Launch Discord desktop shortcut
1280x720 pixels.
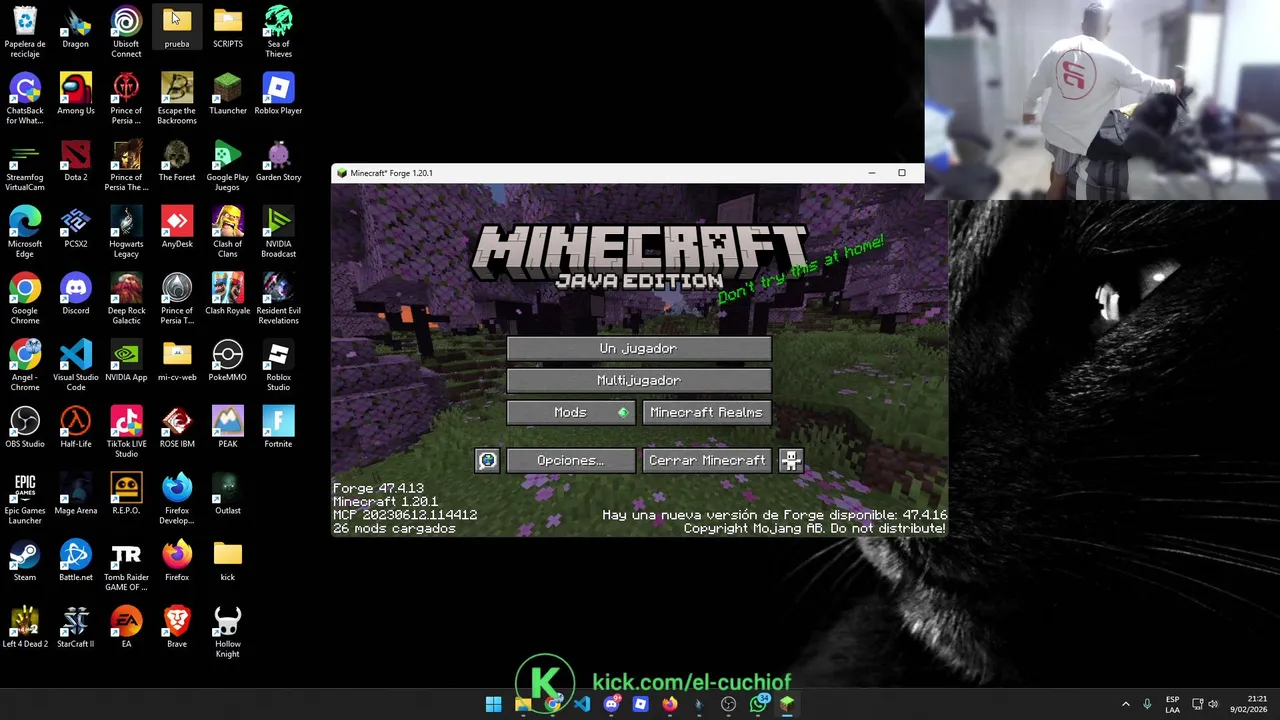coord(76,294)
